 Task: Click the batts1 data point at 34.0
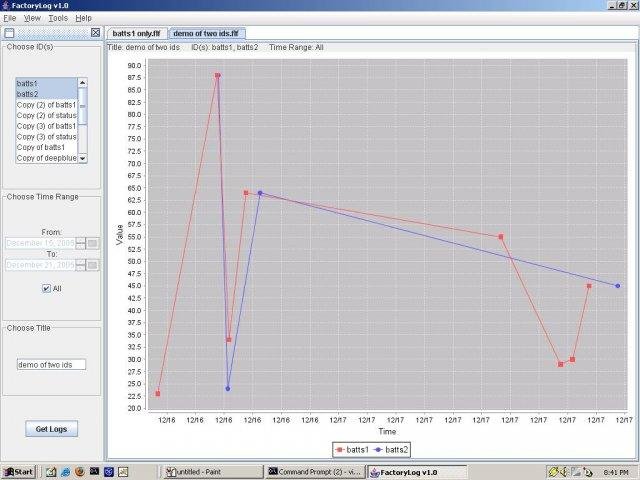[x=229, y=340]
